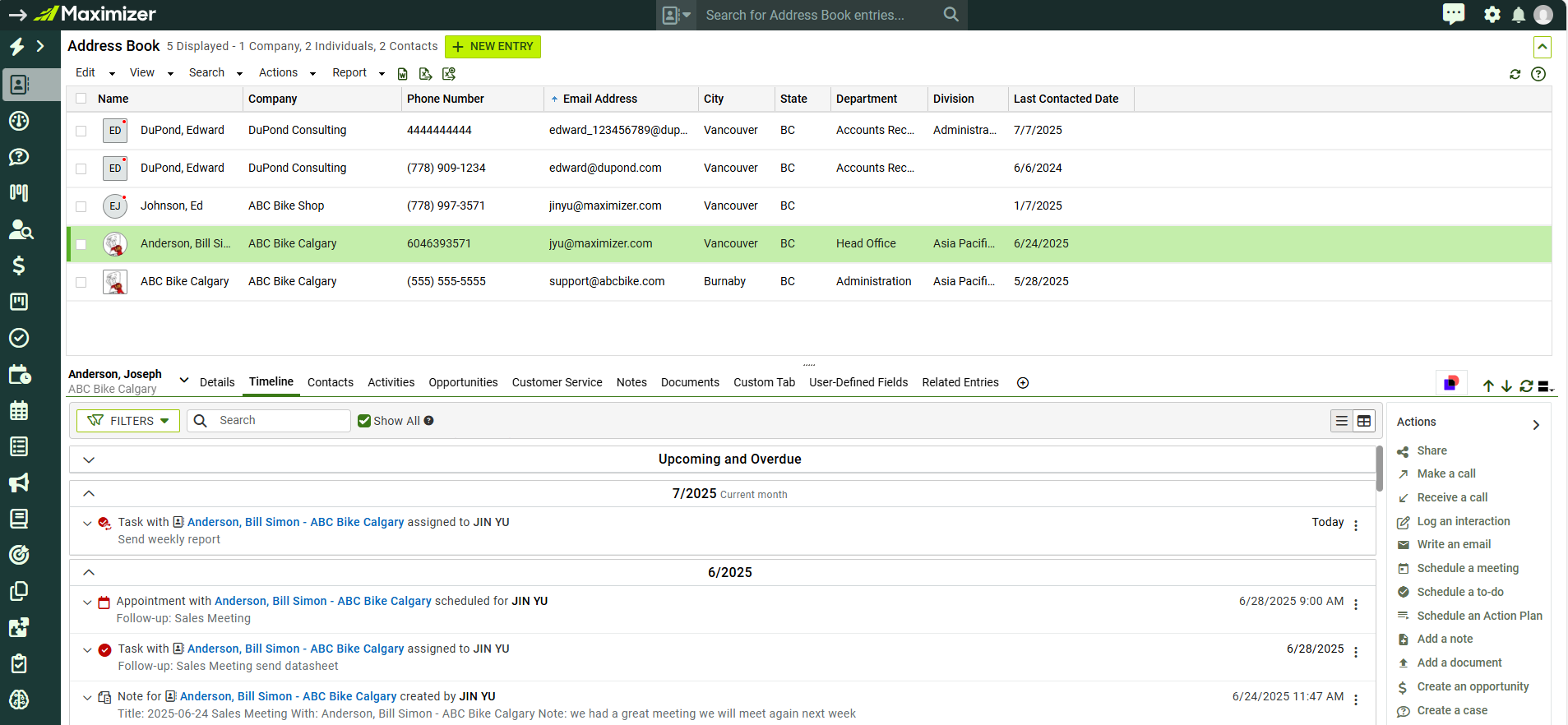This screenshot has height=725, width=1568.
Task: Check the box for DuPond 4444444444 row
Action: 81,131
